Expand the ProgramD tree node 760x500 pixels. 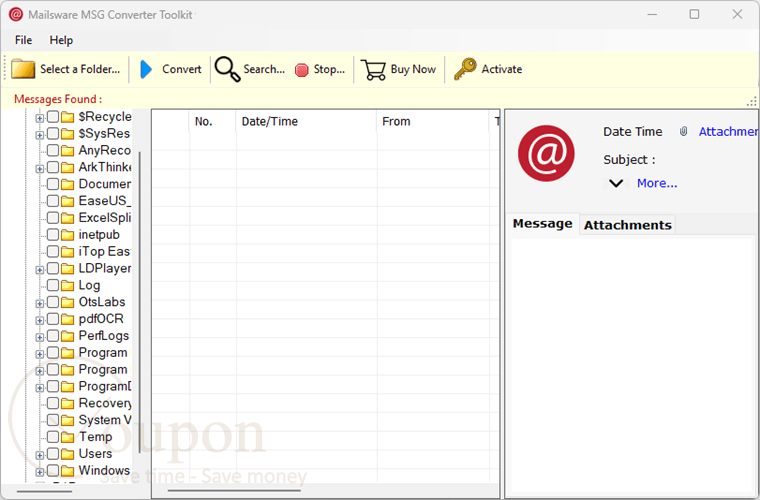click(x=40, y=388)
